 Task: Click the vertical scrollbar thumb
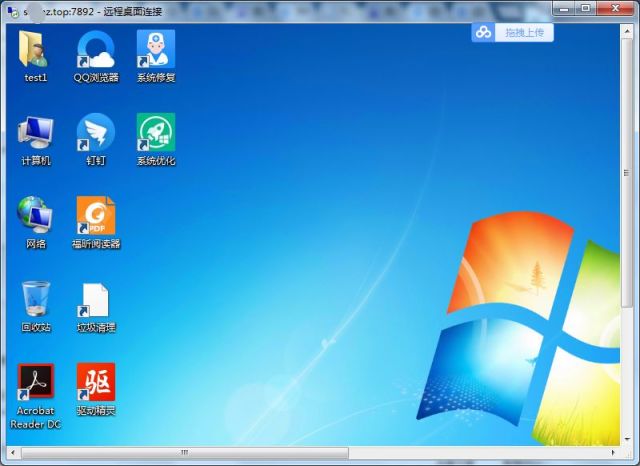627,173
